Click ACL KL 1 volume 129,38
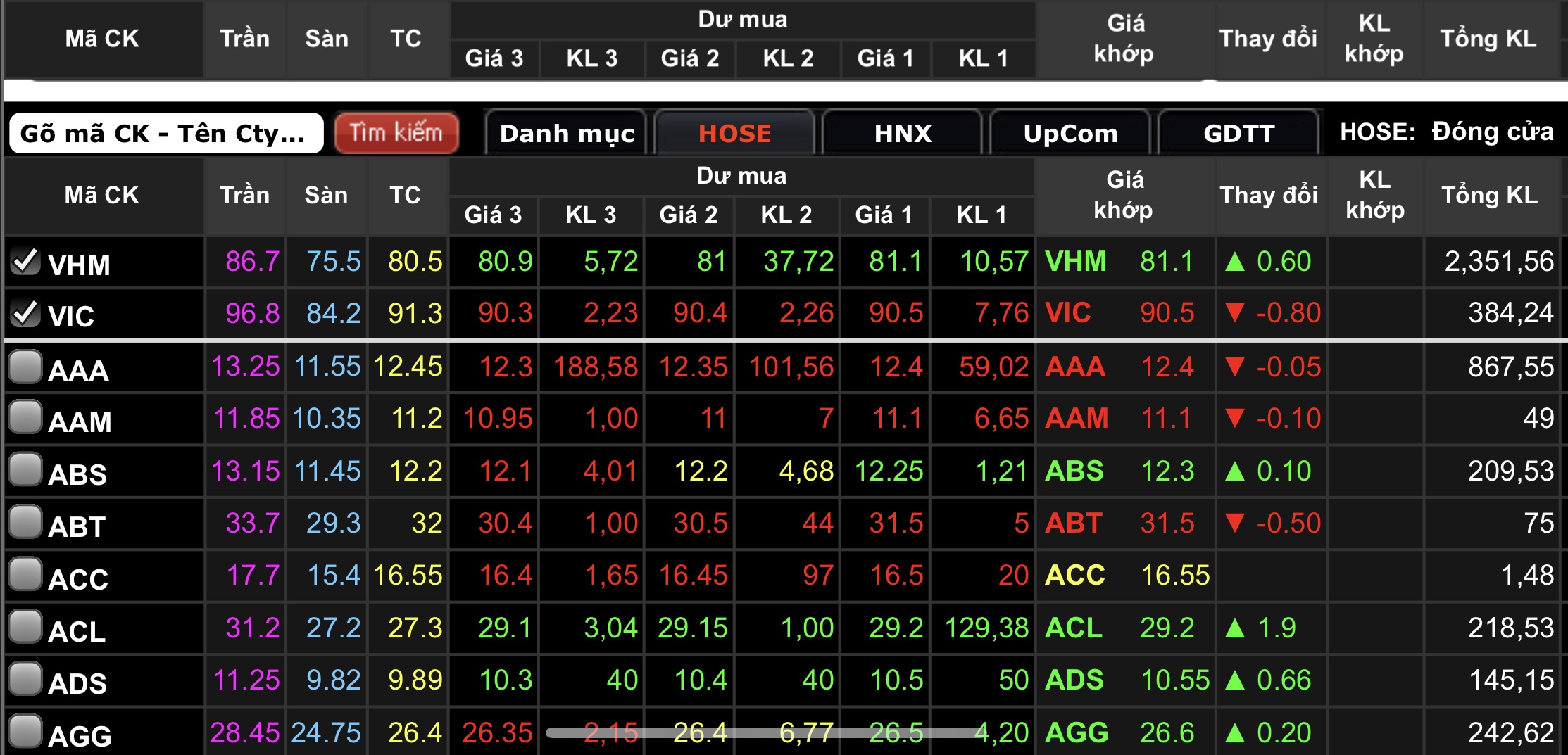 pos(986,627)
